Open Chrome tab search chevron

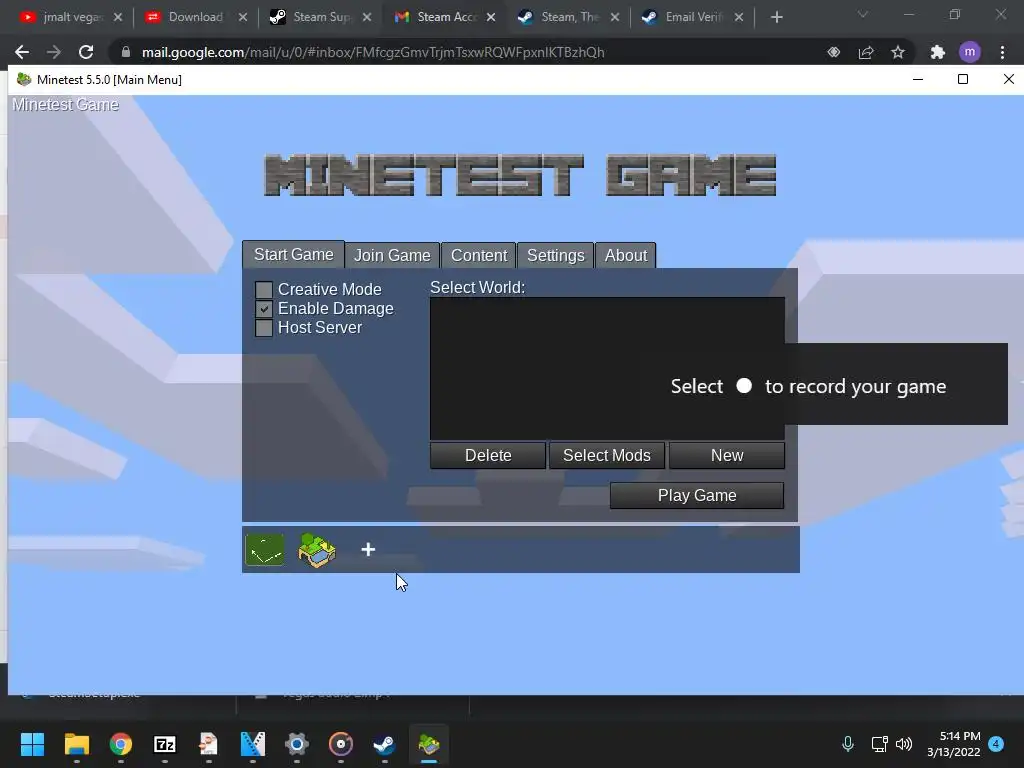(x=863, y=14)
